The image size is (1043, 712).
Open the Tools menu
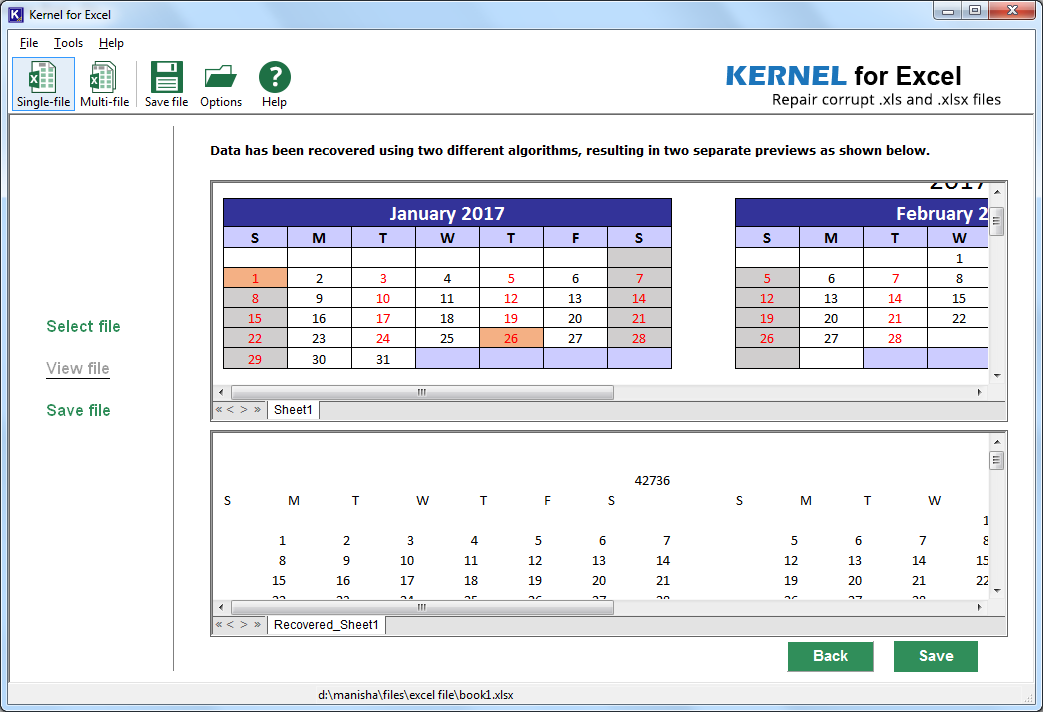coord(68,43)
